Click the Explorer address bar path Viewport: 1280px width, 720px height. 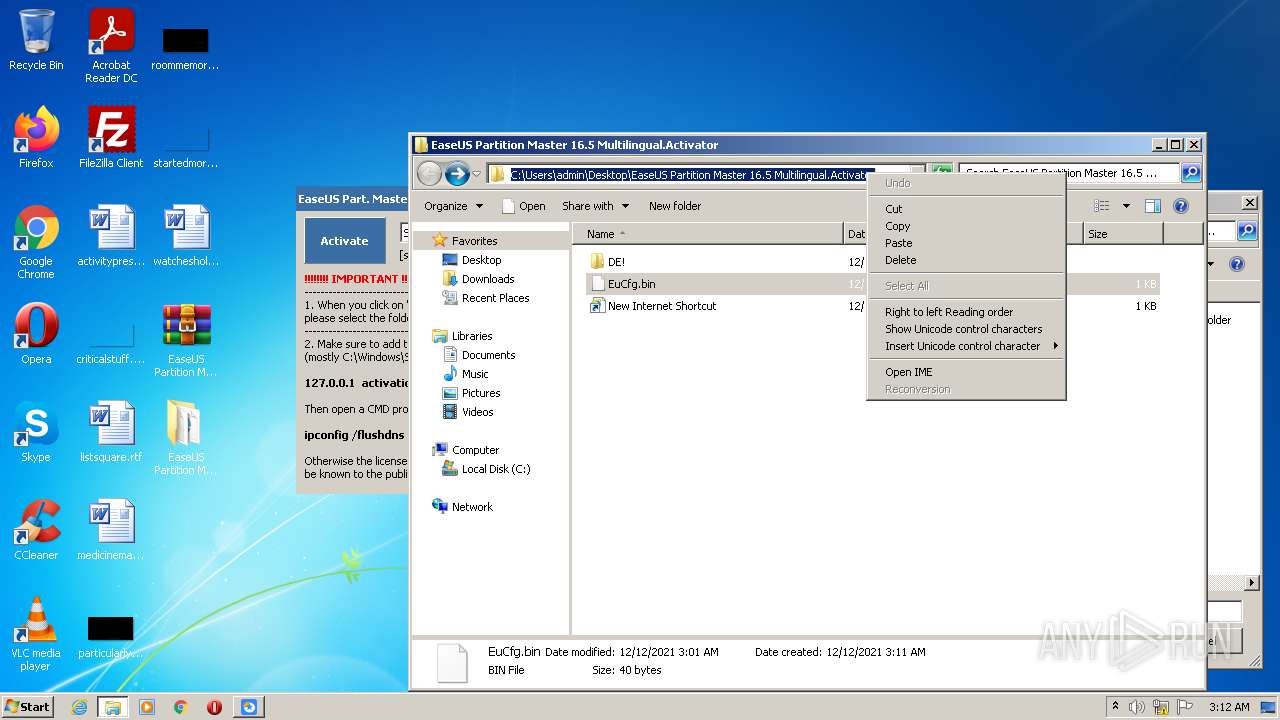click(692, 174)
